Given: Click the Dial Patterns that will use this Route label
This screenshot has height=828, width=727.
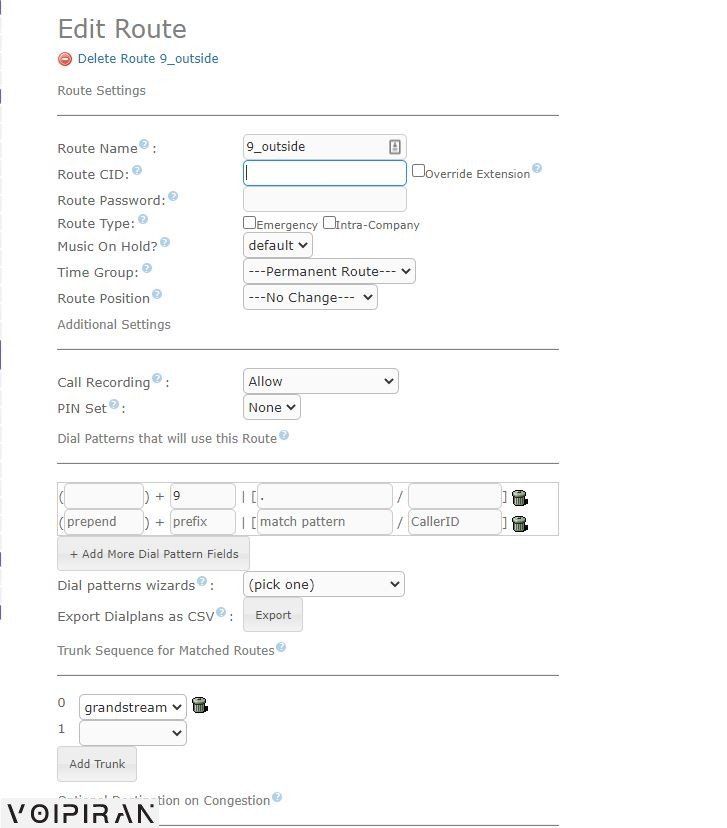Looking at the screenshot, I should [167, 439].
